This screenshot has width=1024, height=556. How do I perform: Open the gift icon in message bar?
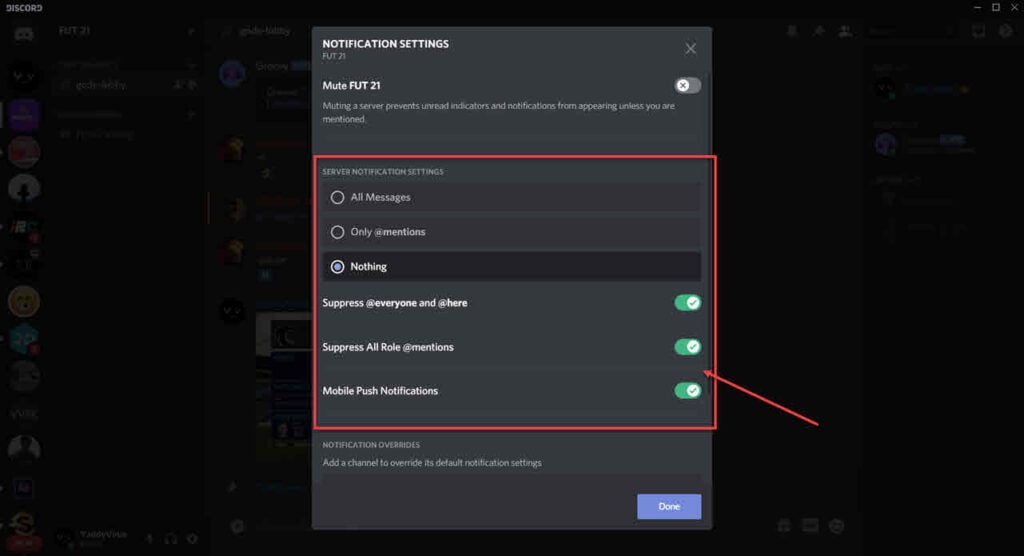coord(784,526)
